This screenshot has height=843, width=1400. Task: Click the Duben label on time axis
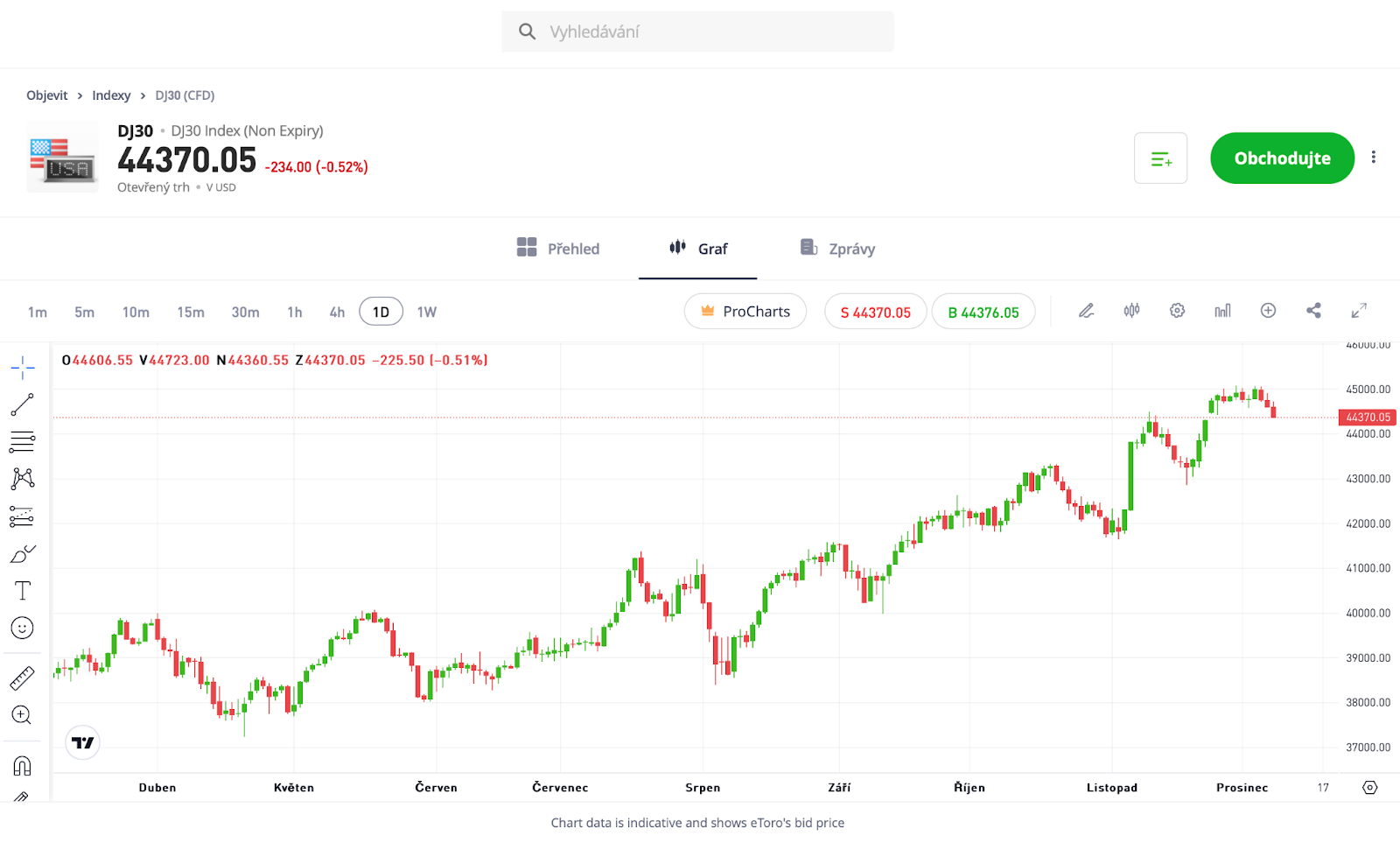(157, 788)
